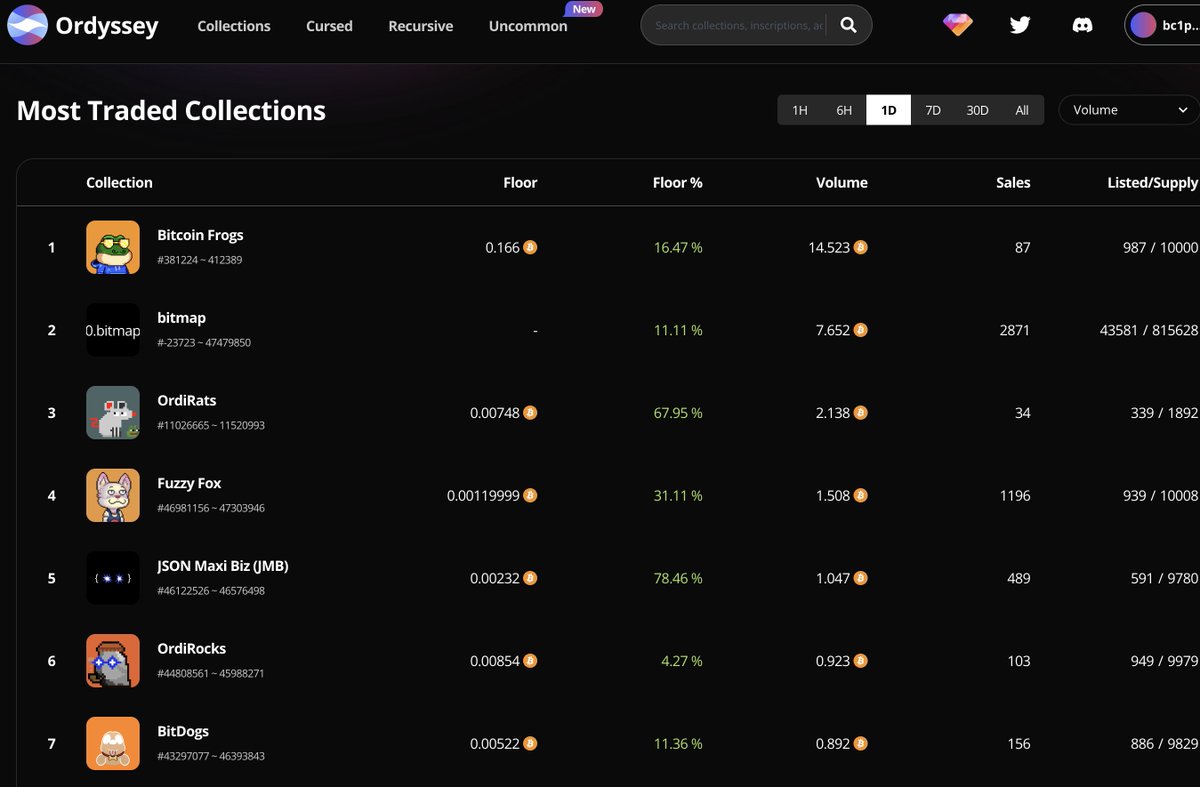Open the Bitcoin Frogs collection link
1200x787 pixels.
point(200,235)
